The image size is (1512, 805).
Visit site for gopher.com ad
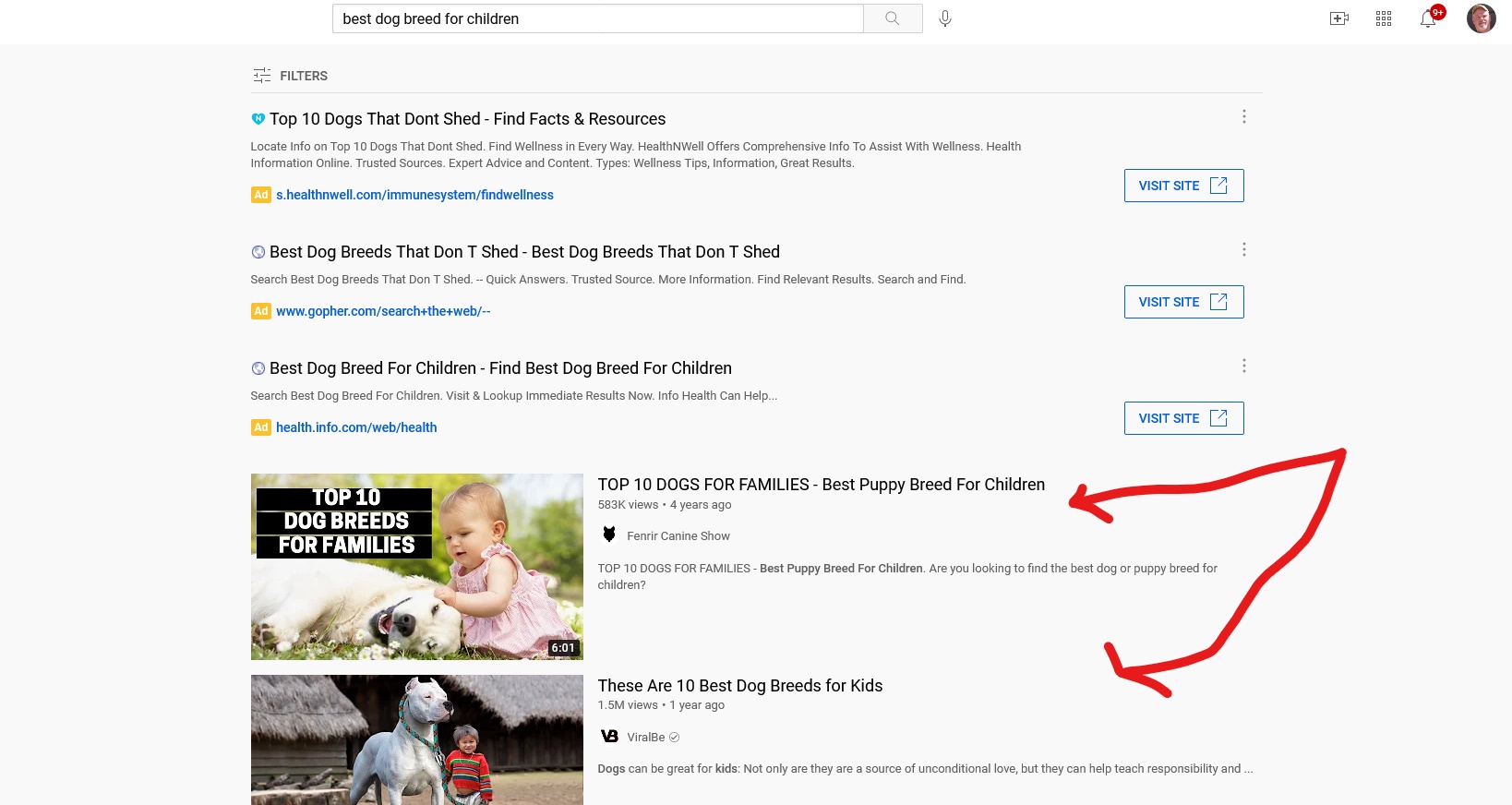click(1183, 302)
